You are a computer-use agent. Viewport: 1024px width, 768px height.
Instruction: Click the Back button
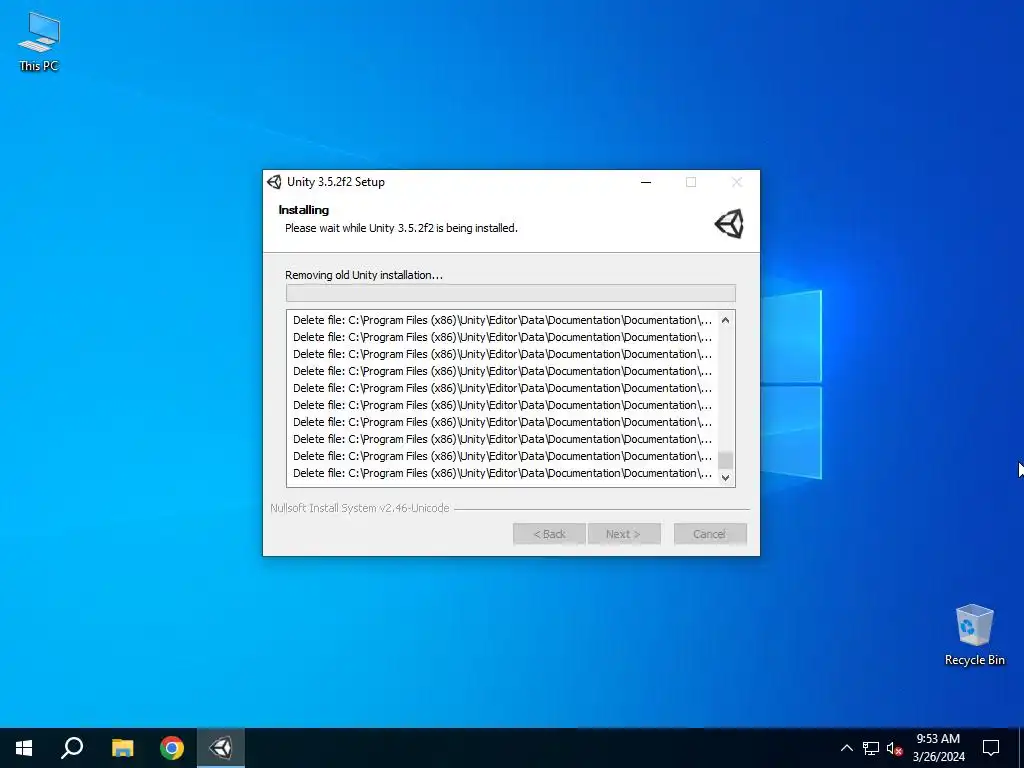(549, 534)
